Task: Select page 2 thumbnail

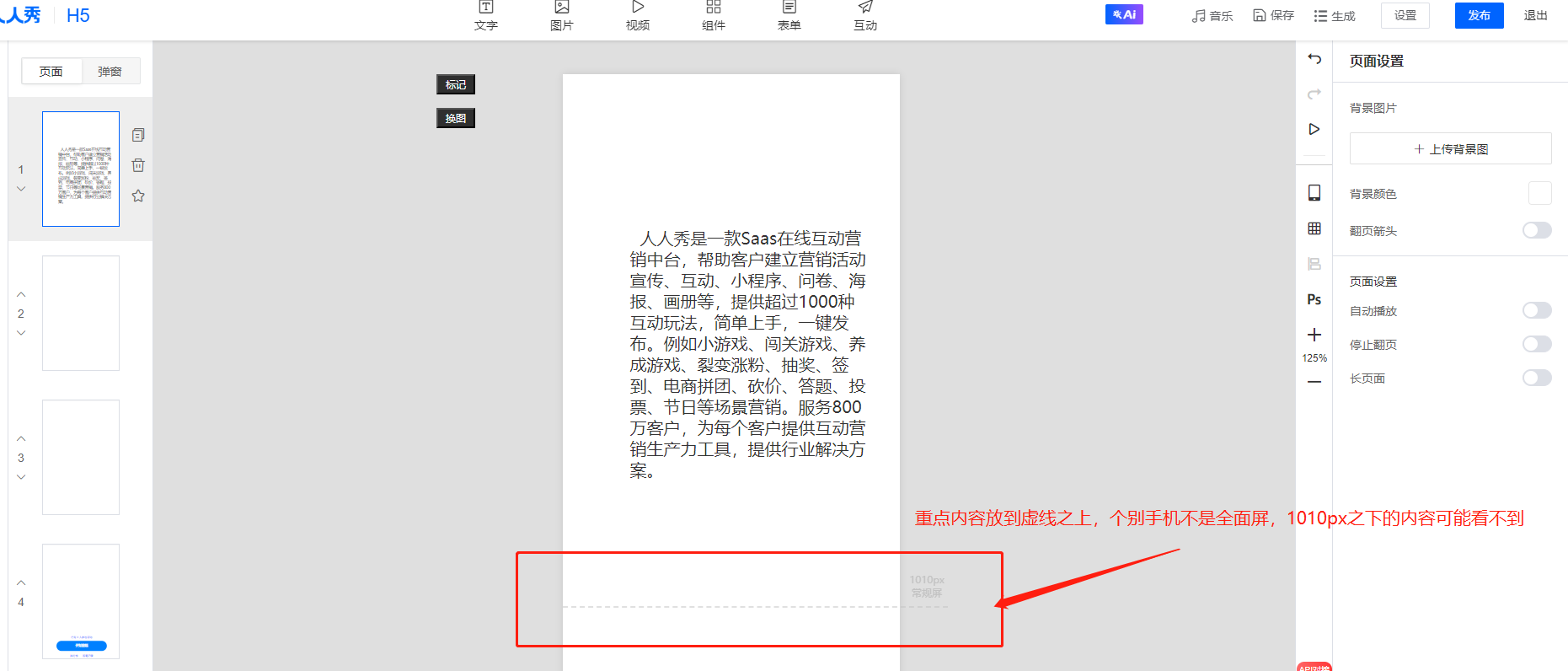Action: 81,313
